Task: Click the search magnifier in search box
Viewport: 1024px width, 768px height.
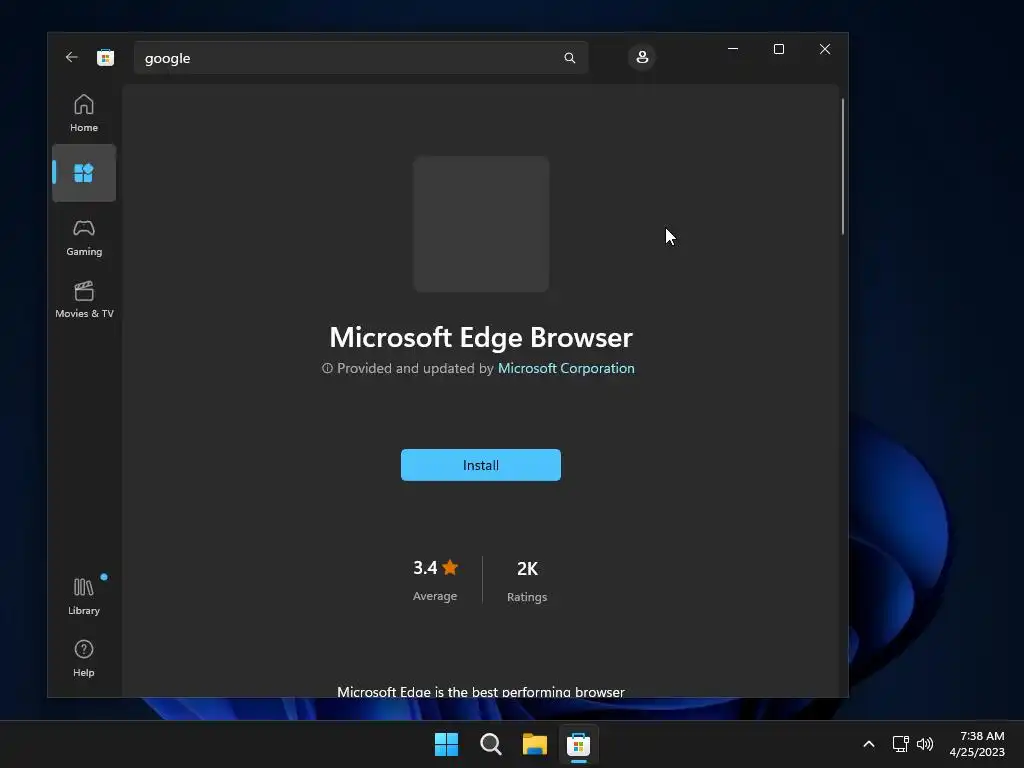Action: tap(569, 57)
